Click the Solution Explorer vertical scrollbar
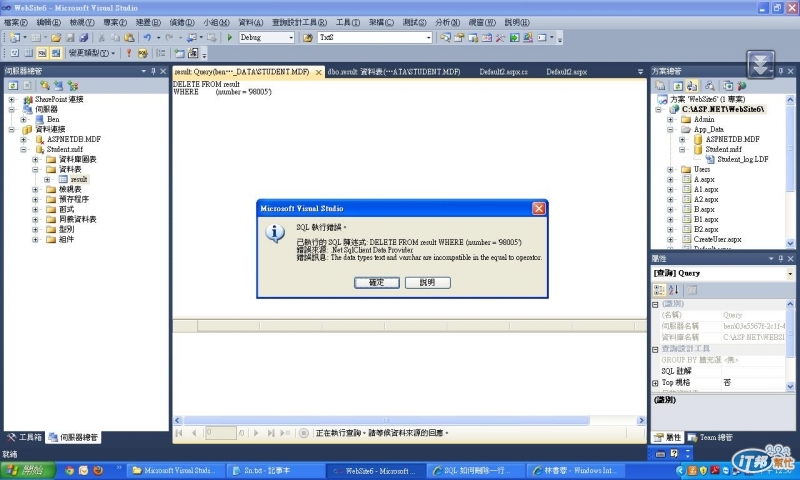The width and height of the screenshot is (800, 480). click(x=790, y=147)
